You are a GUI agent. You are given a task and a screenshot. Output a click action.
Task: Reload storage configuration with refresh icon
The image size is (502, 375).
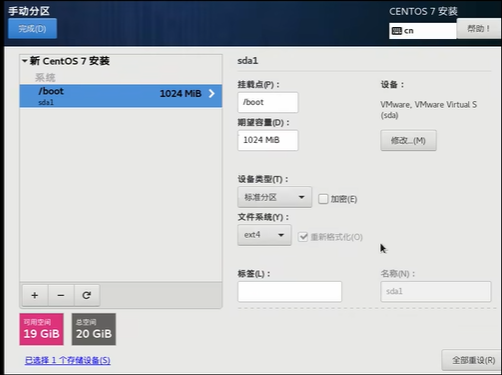click(x=87, y=295)
